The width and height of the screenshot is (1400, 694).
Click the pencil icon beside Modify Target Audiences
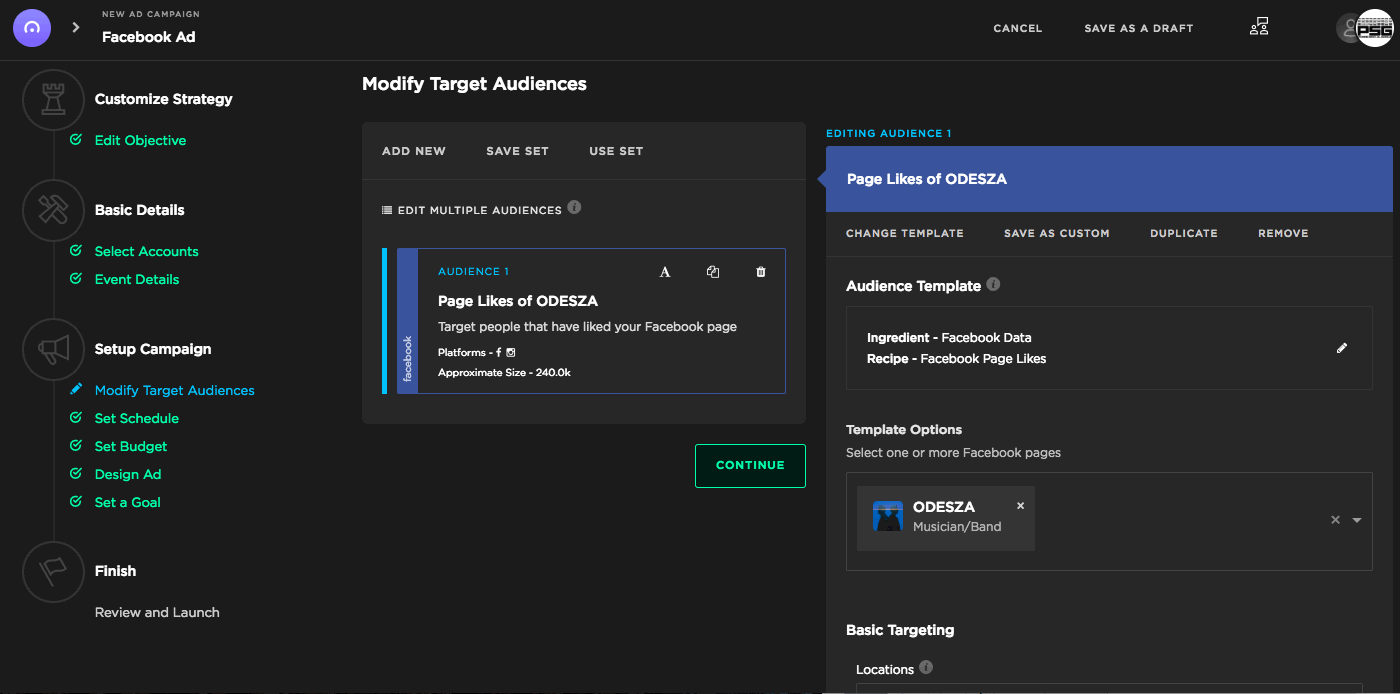(76, 390)
